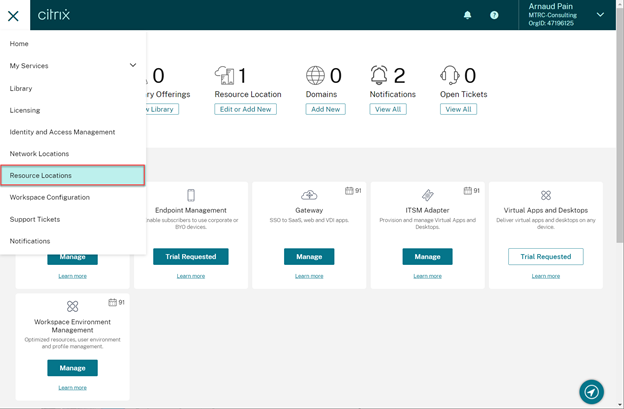
Task: Open the notifications bell in header
Action: (x=468, y=15)
